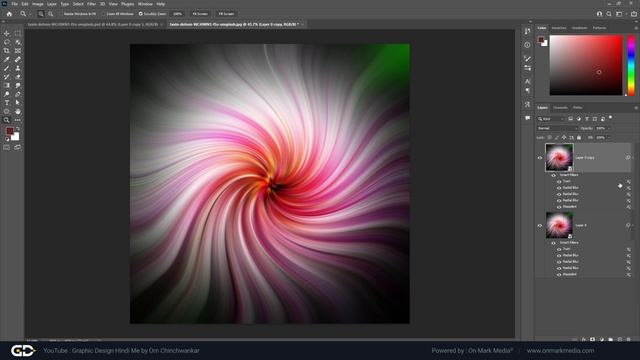640x360 pixels.
Task: Toggle Twirl filter visibility on Layer 0
Action: (x=559, y=249)
